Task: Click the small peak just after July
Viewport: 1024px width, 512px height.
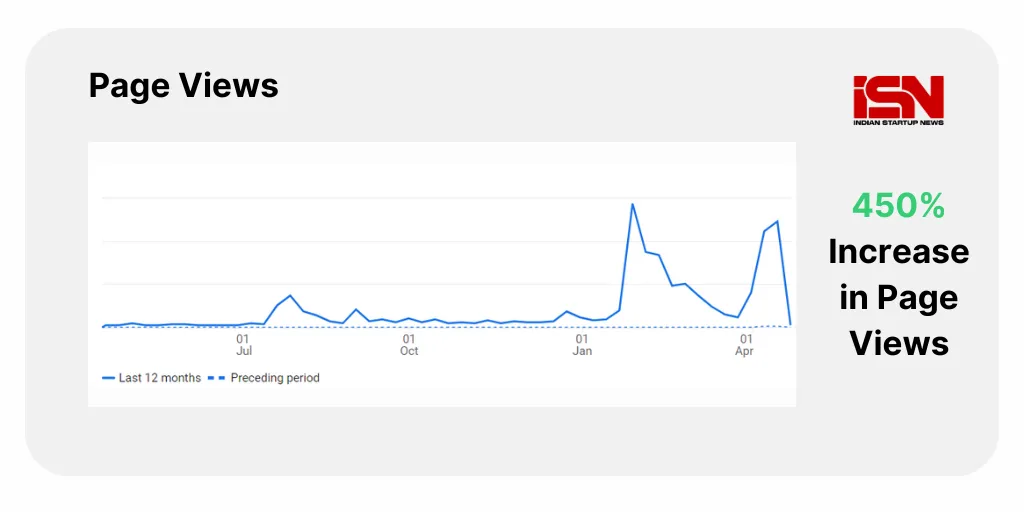Action: coord(290,295)
